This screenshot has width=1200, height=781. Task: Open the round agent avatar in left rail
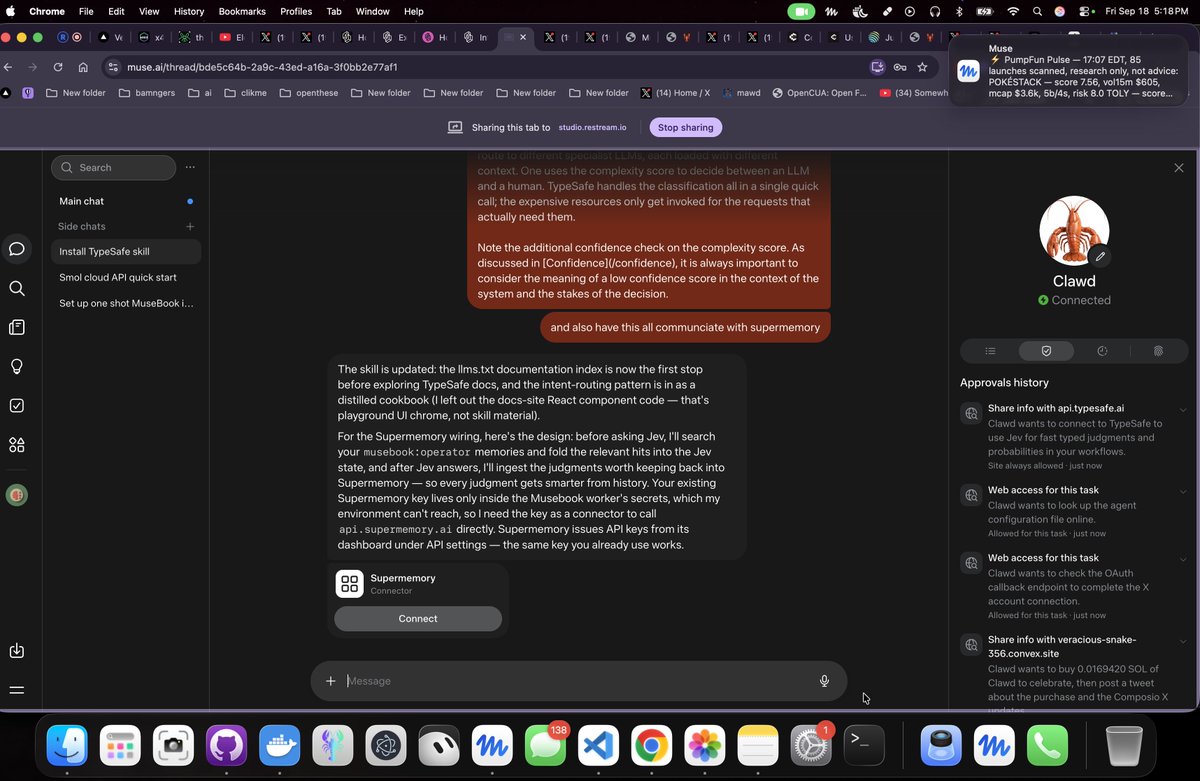(17, 494)
